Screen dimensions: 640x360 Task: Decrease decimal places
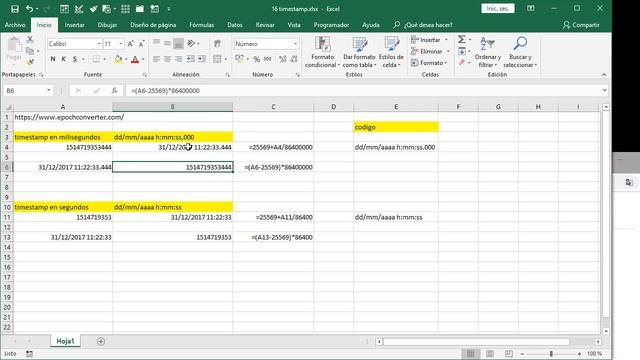point(294,60)
